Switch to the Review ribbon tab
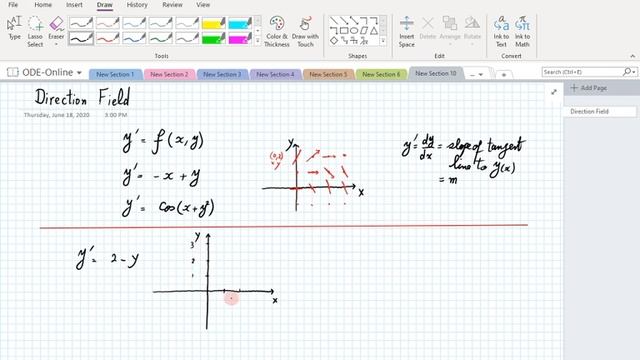The width and height of the screenshot is (640, 360). 172,5
